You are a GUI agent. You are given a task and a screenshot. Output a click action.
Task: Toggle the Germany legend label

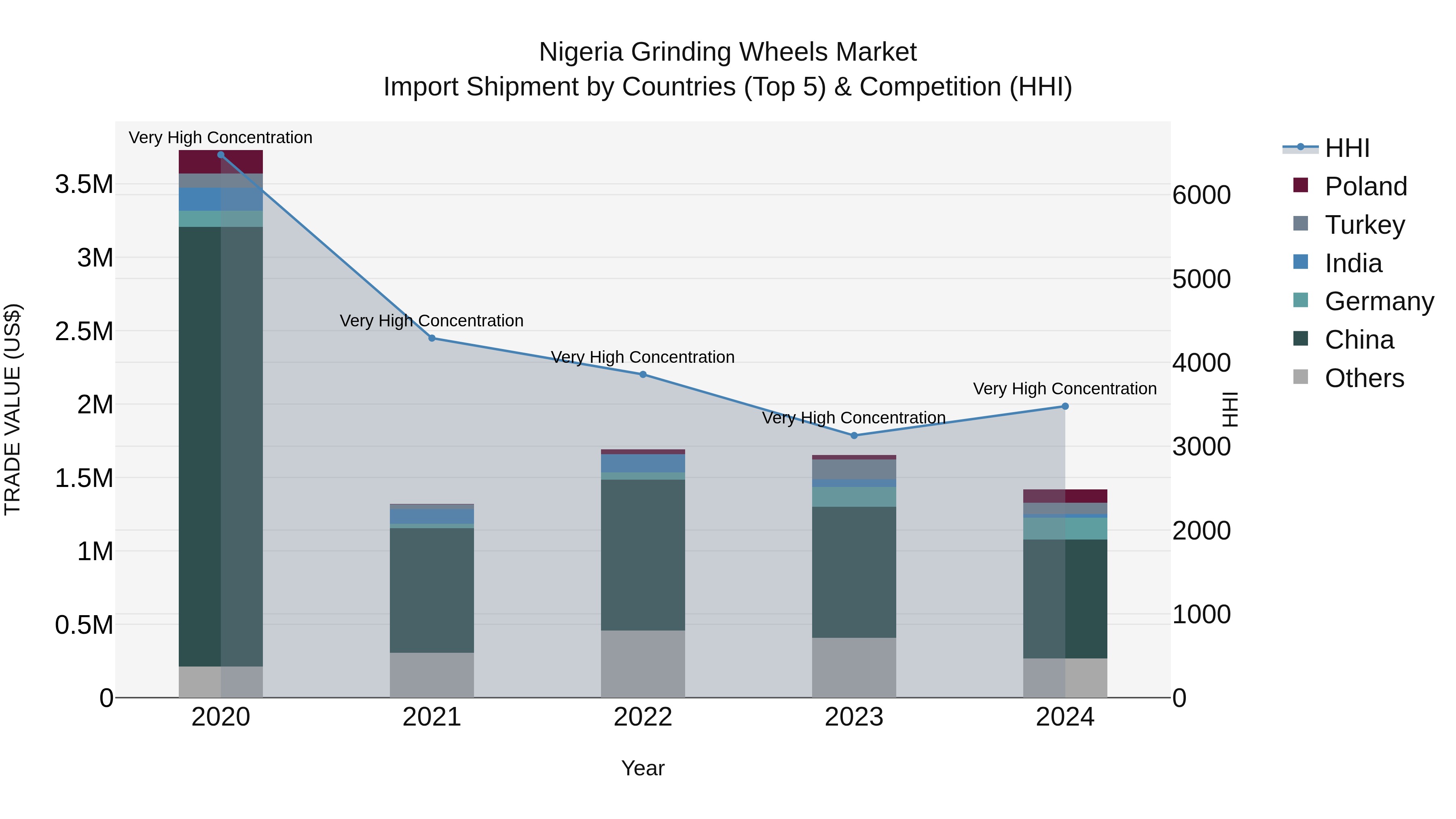tap(1380, 301)
